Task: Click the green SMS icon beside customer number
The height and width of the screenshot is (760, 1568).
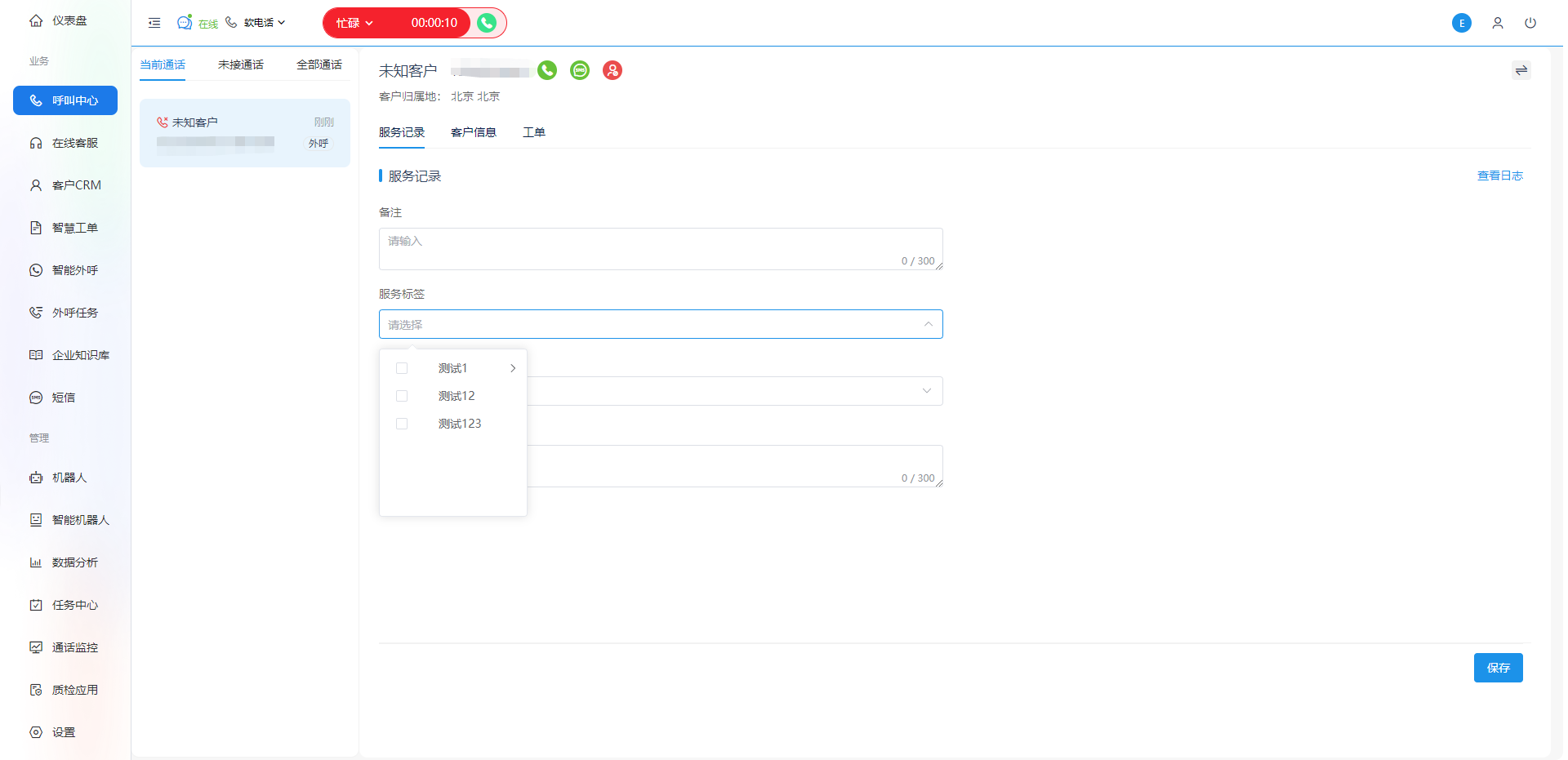Action: [580, 70]
